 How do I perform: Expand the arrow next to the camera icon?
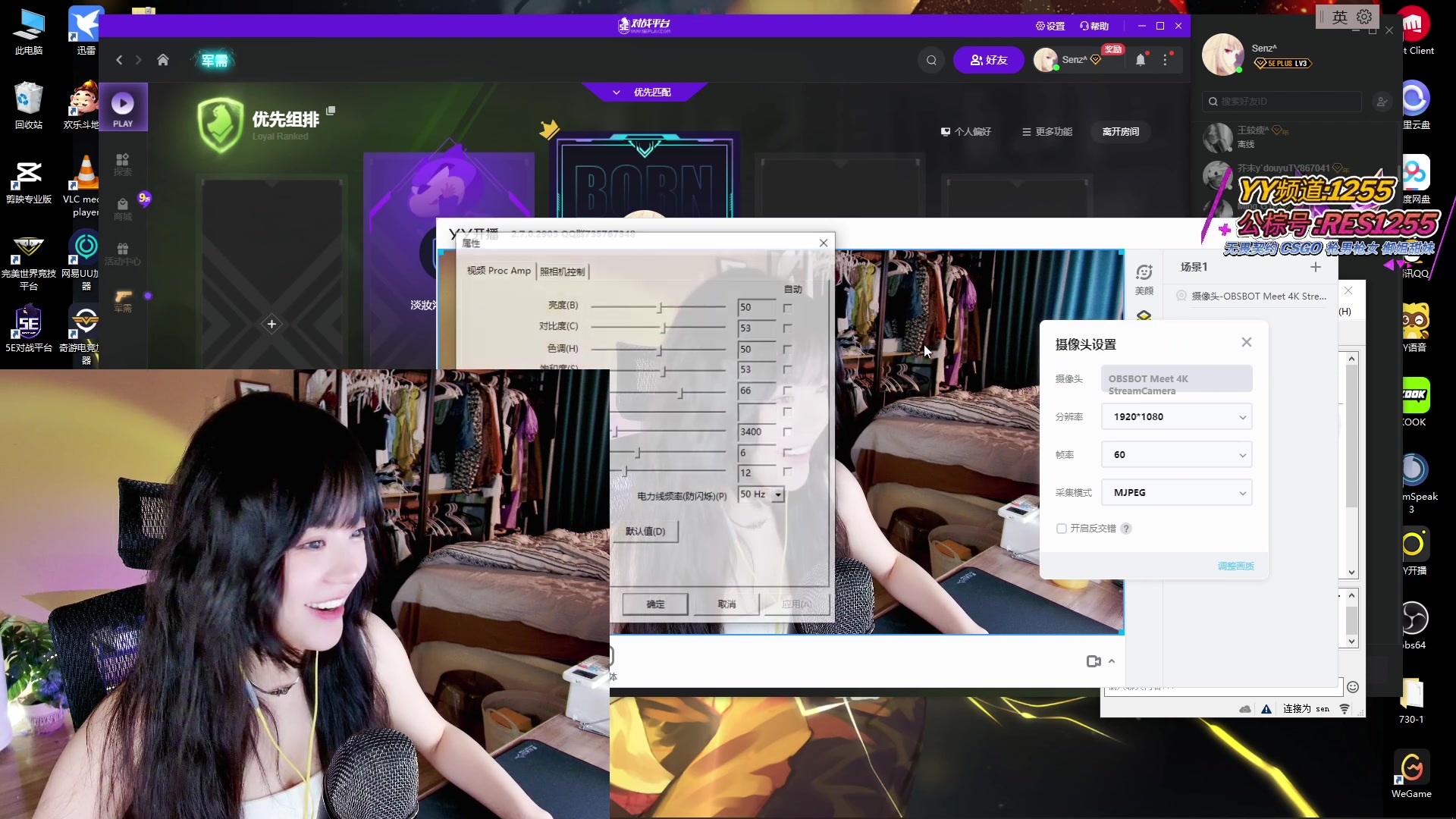1112,661
